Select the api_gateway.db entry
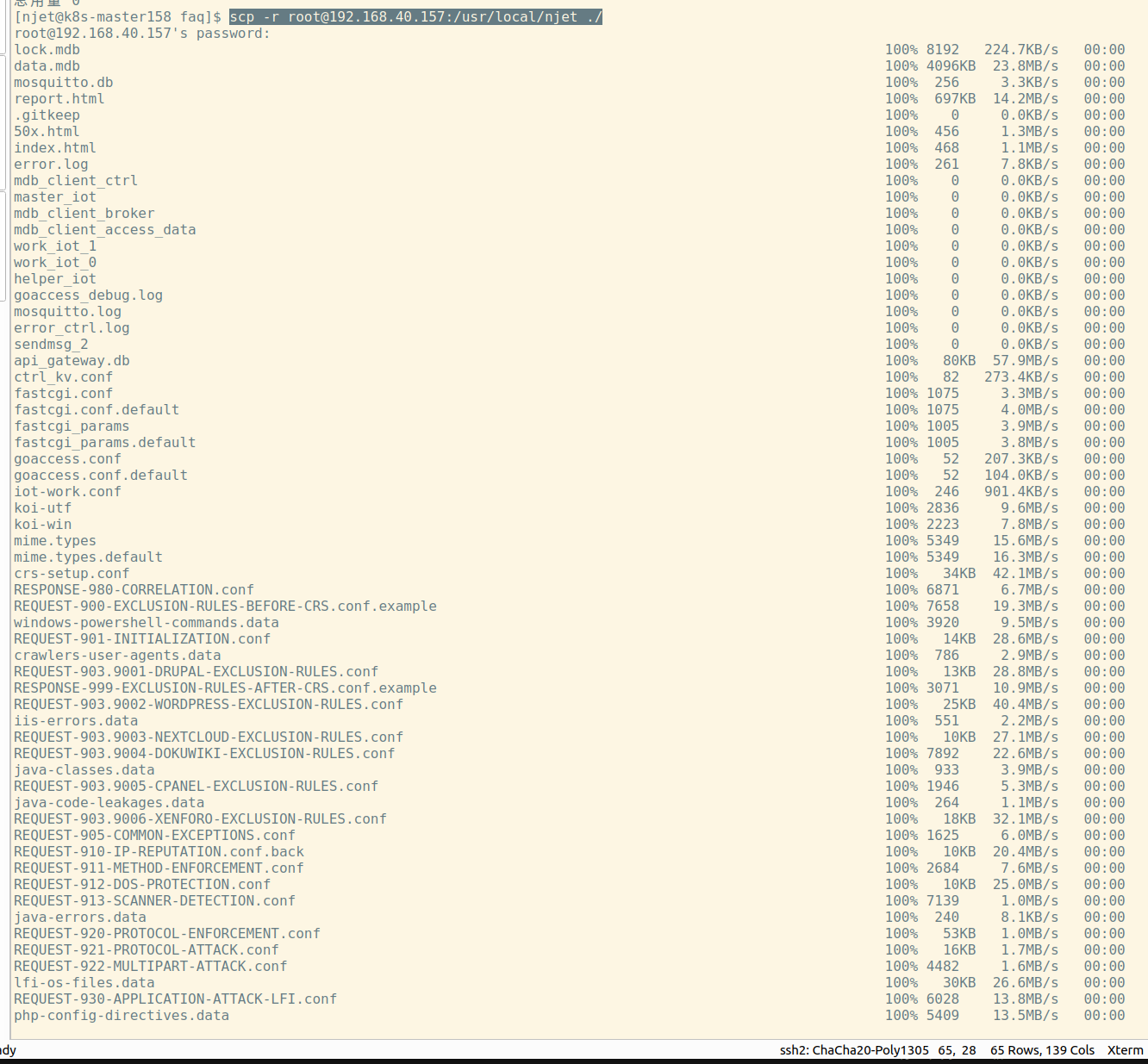 click(72, 361)
